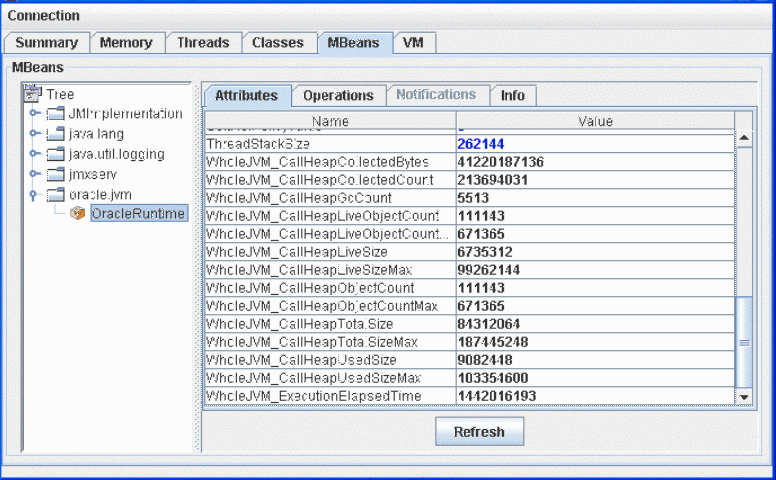This screenshot has height=480, width=776.
Task: Switch to the Memory tab
Action: pyautogui.click(x=126, y=43)
